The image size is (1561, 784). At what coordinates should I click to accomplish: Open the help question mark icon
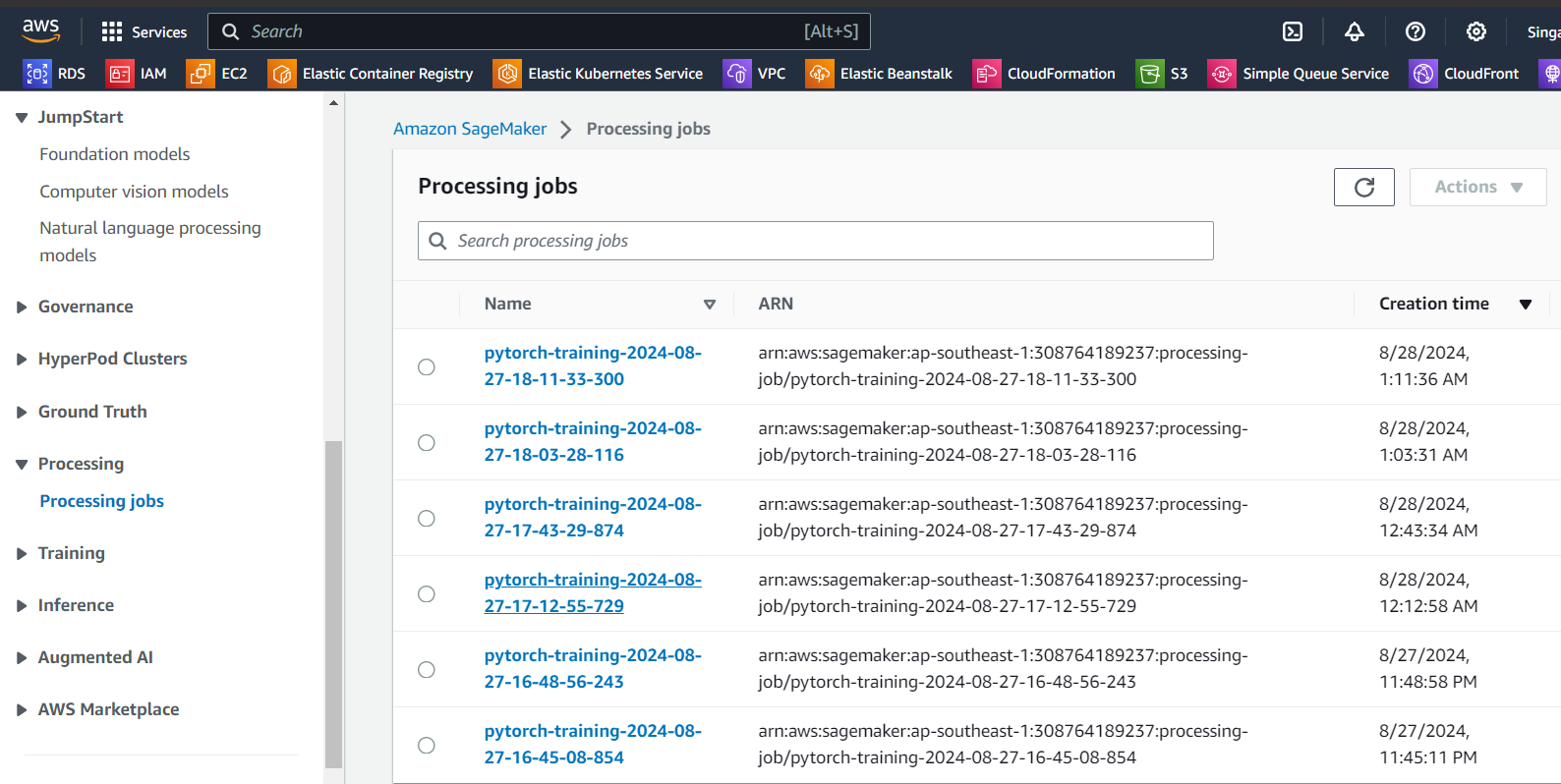click(1416, 31)
